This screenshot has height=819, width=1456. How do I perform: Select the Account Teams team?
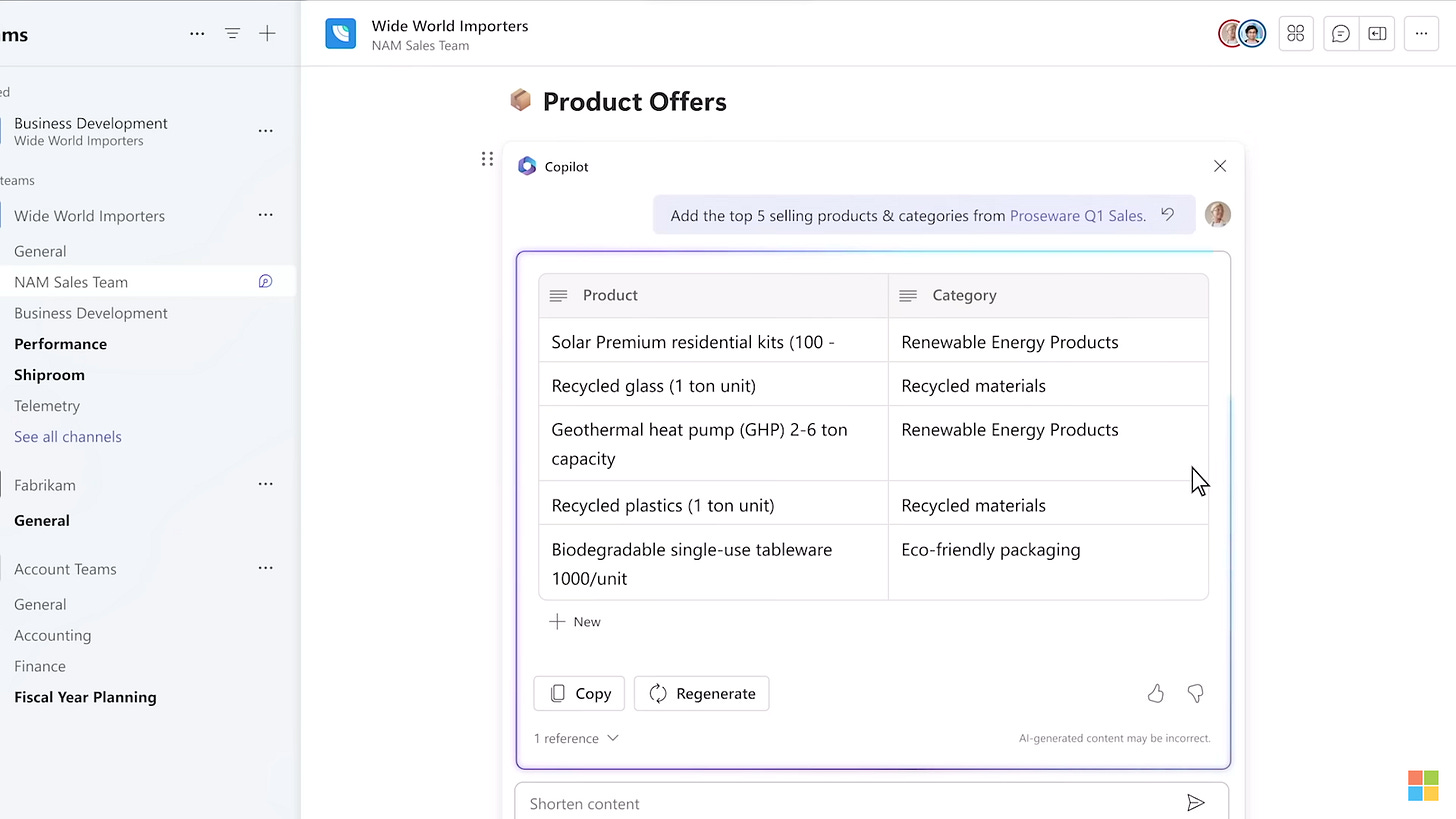click(65, 569)
